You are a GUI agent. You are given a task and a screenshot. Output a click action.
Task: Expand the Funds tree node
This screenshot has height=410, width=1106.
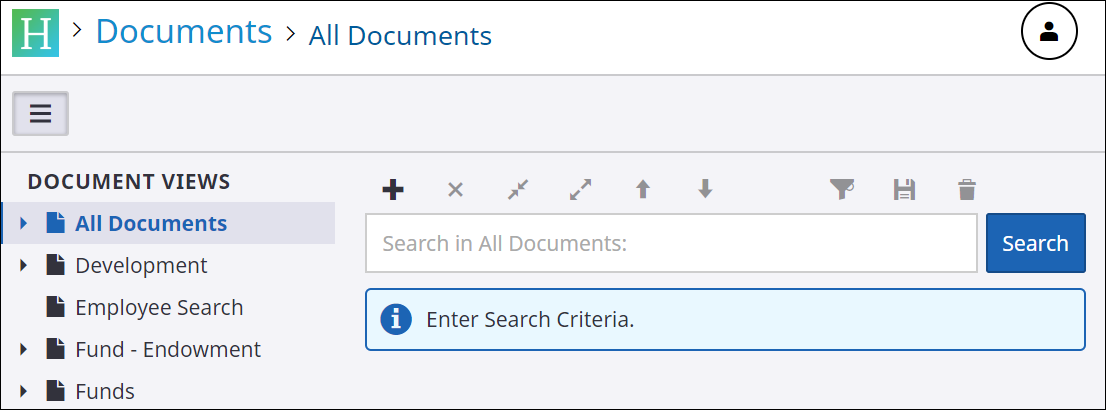click(x=24, y=391)
